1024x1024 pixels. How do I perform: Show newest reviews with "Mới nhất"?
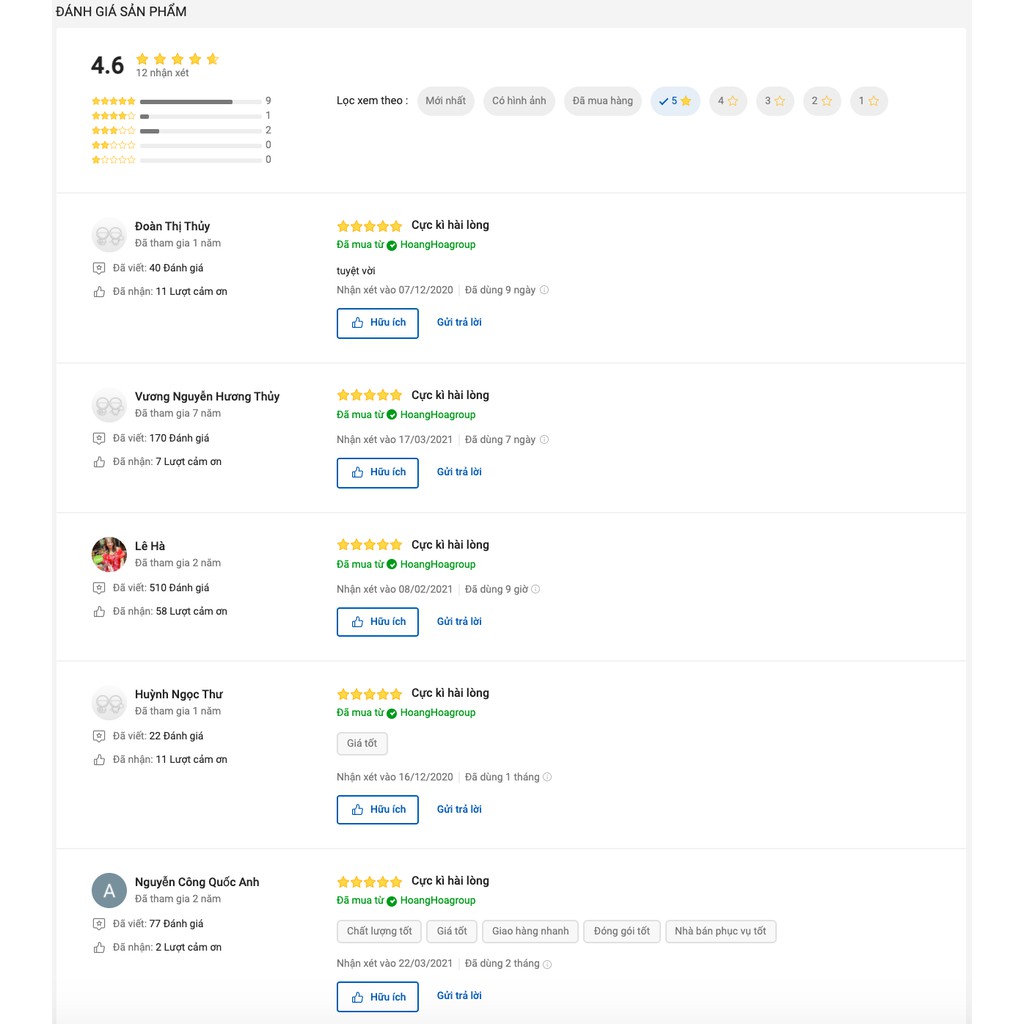click(445, 101)
